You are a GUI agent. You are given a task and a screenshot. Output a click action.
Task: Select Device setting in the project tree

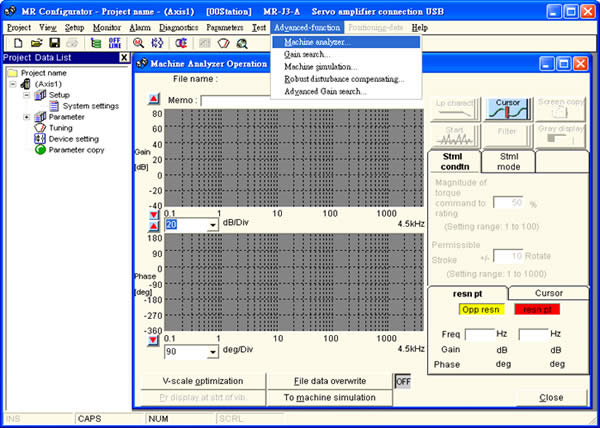pos(74,139)
